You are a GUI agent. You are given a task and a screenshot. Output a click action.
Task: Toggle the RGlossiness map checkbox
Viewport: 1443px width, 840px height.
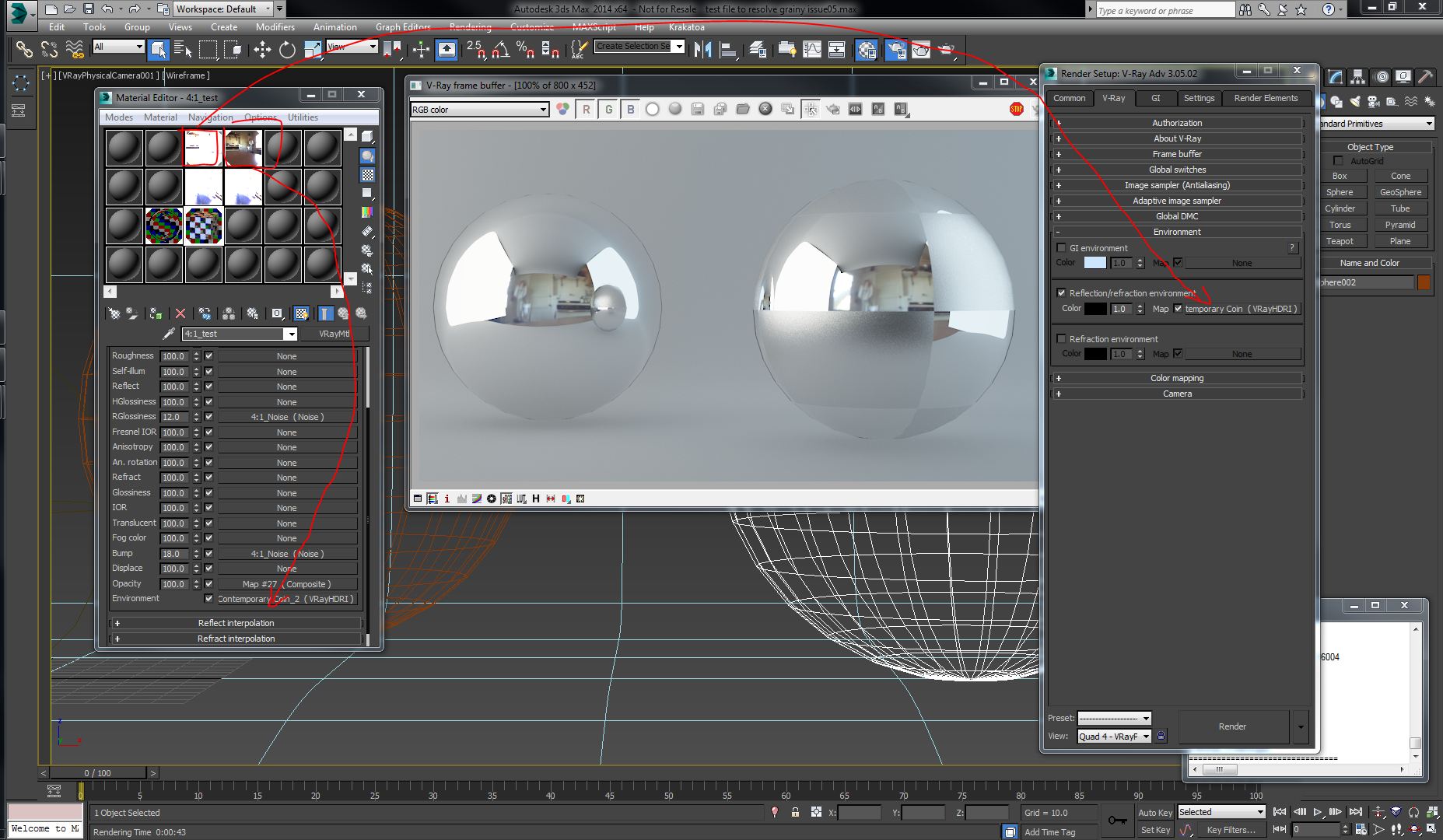pos(208,417)
